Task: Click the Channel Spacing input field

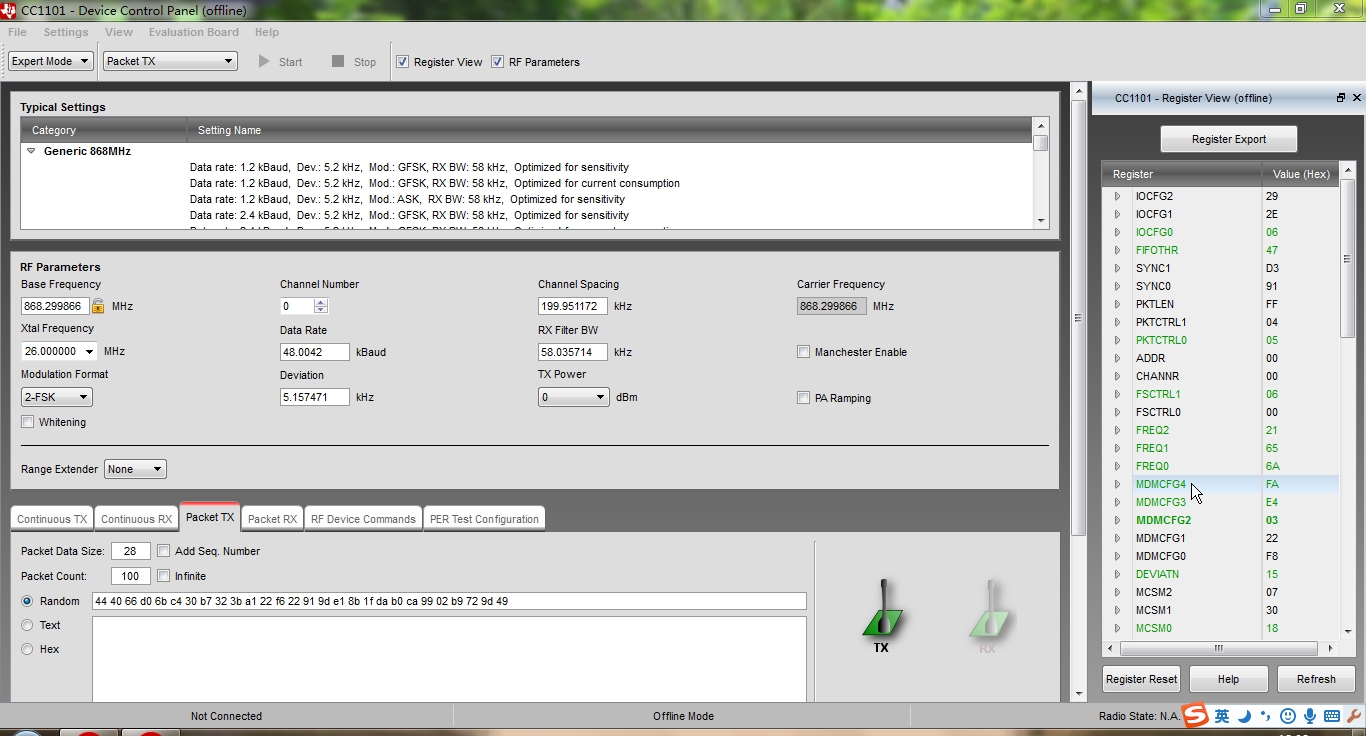Action: [x=573, y=306]
